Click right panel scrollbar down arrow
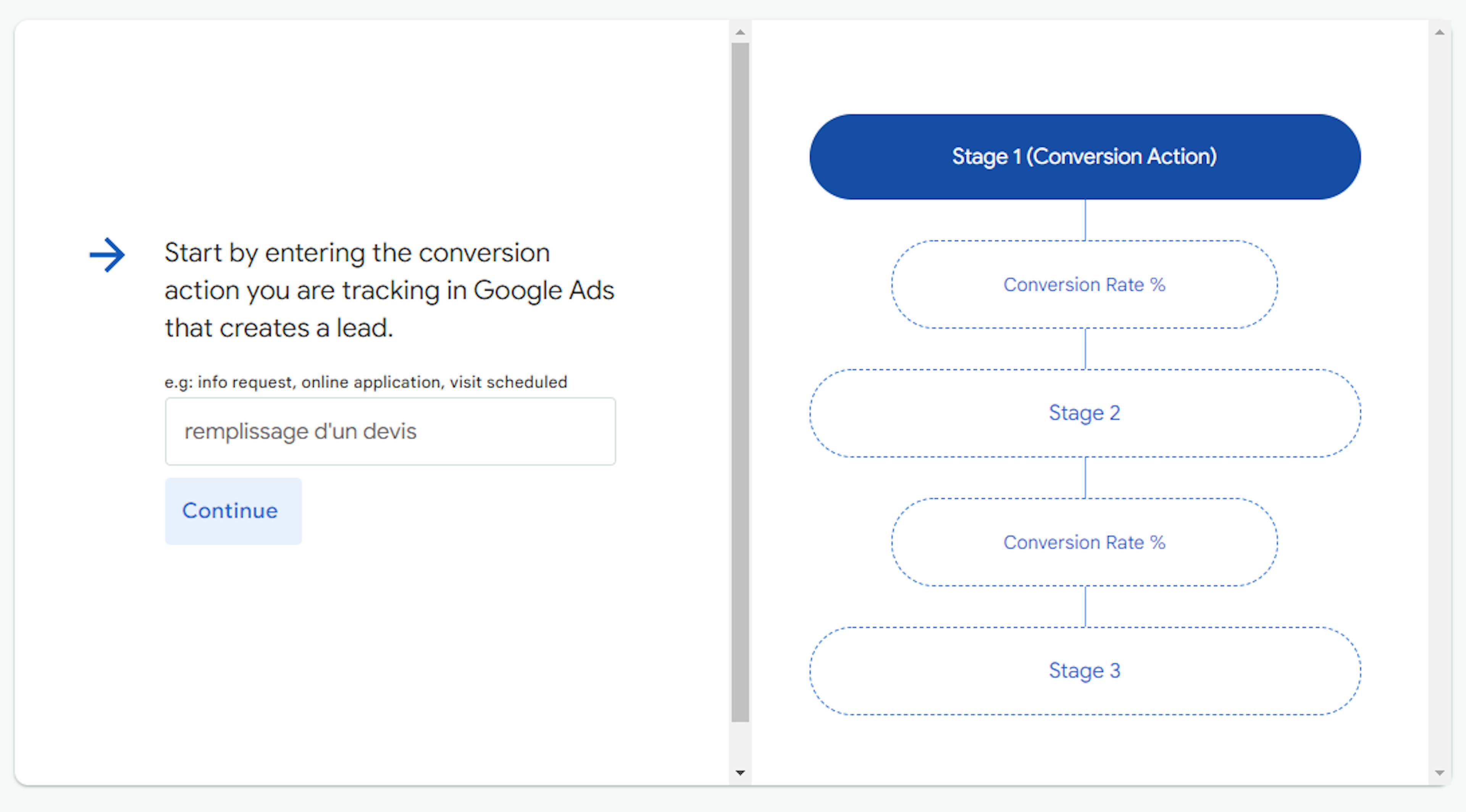This screenshot has width=1466, height=812. [1439, 772]
